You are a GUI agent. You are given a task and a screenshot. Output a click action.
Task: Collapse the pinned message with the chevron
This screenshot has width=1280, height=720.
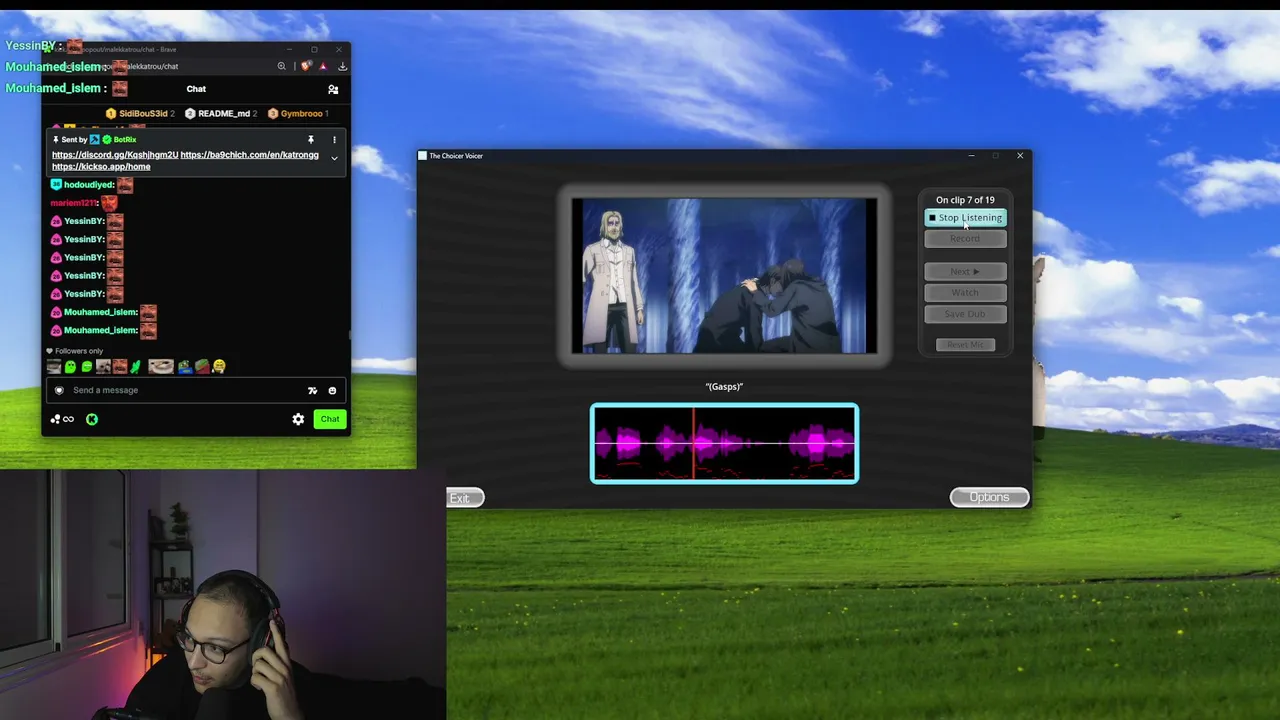click(334, 158)
